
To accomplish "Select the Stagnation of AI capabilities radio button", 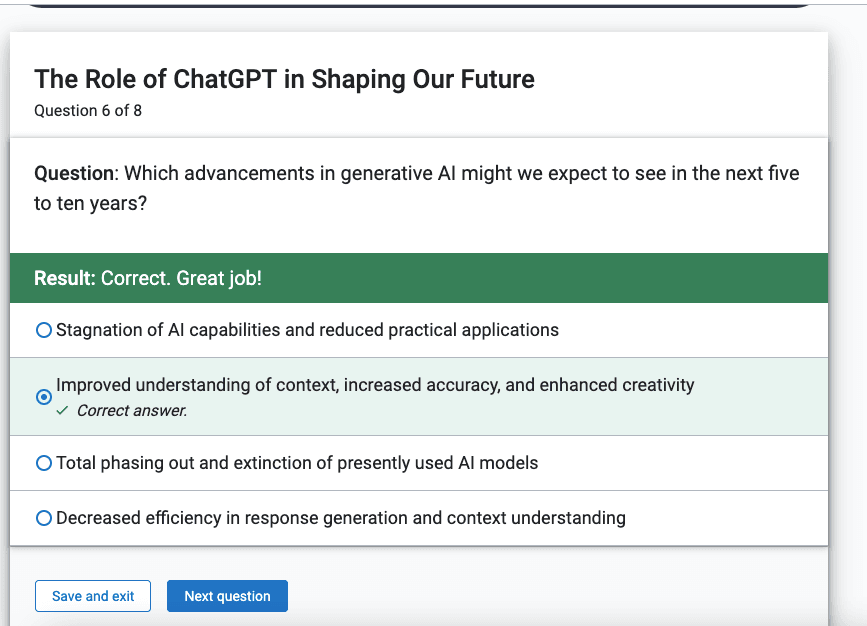I will (x=44, y=330).
